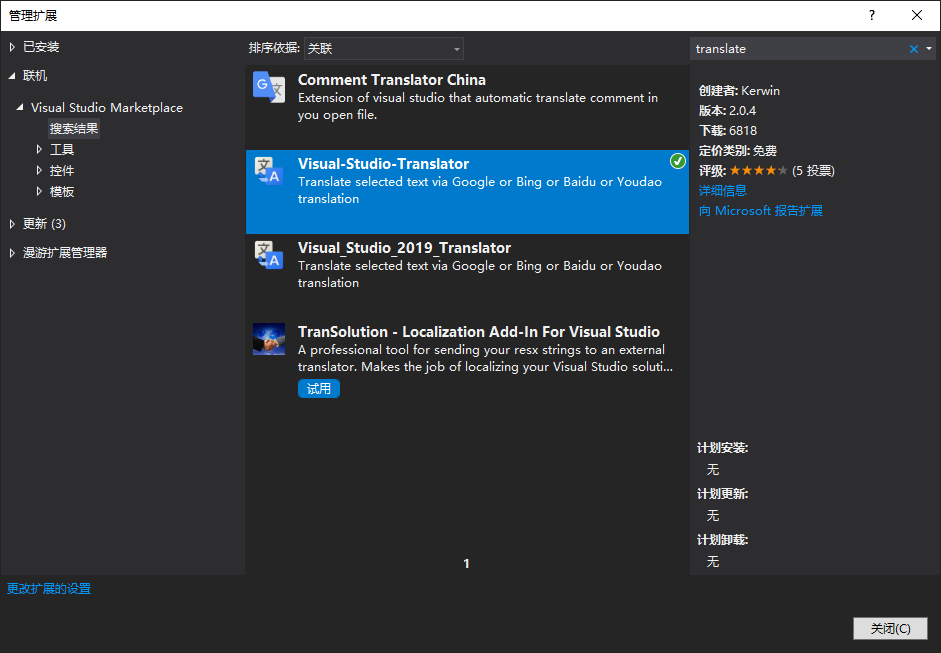This screenshot has width=941, height=653.
Task: Select the 模板 tree label
Action: click(x=62, y=191)
